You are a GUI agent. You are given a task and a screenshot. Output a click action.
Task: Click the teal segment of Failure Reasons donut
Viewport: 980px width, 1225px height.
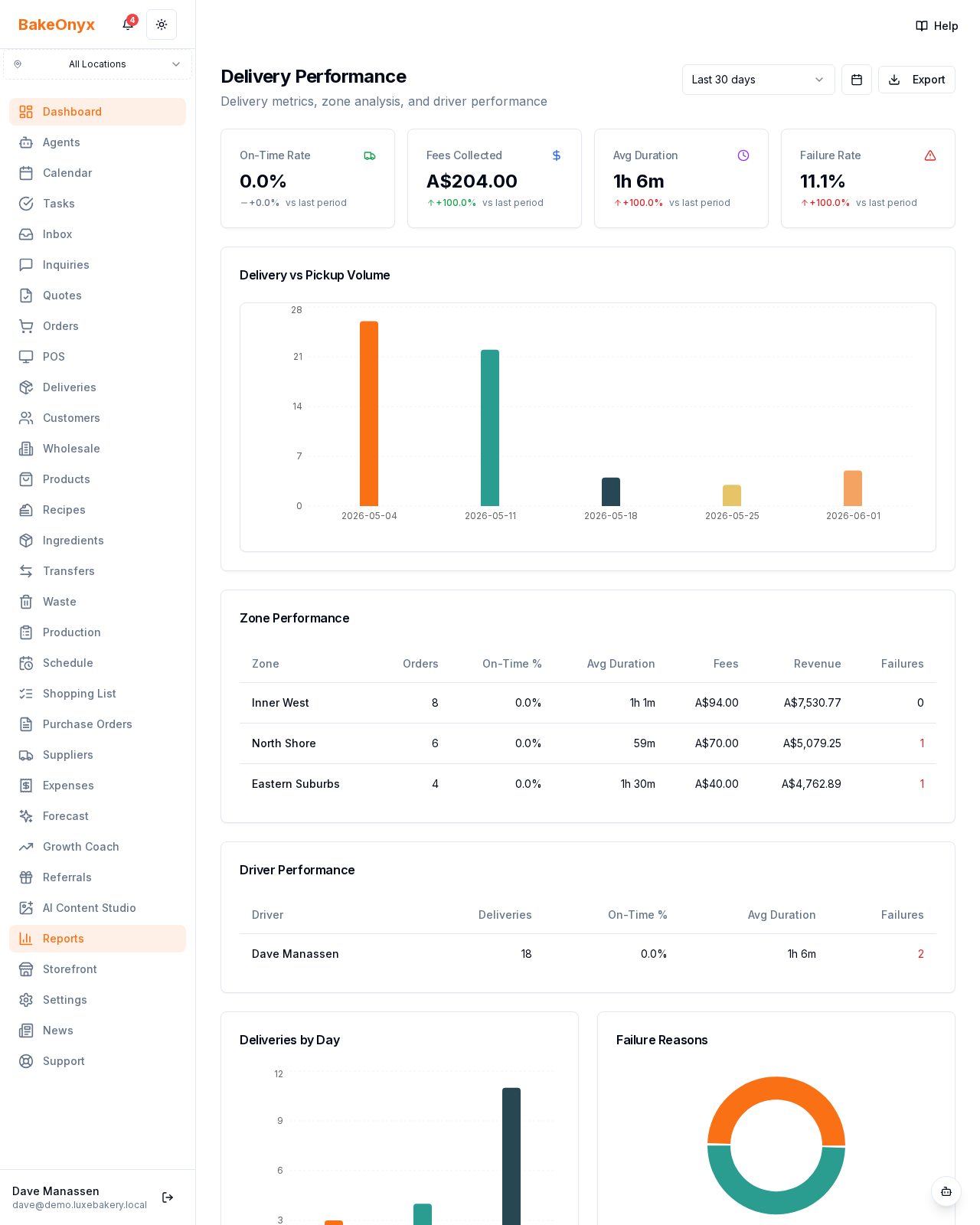pyautogui.click(x=776, y=1203)
